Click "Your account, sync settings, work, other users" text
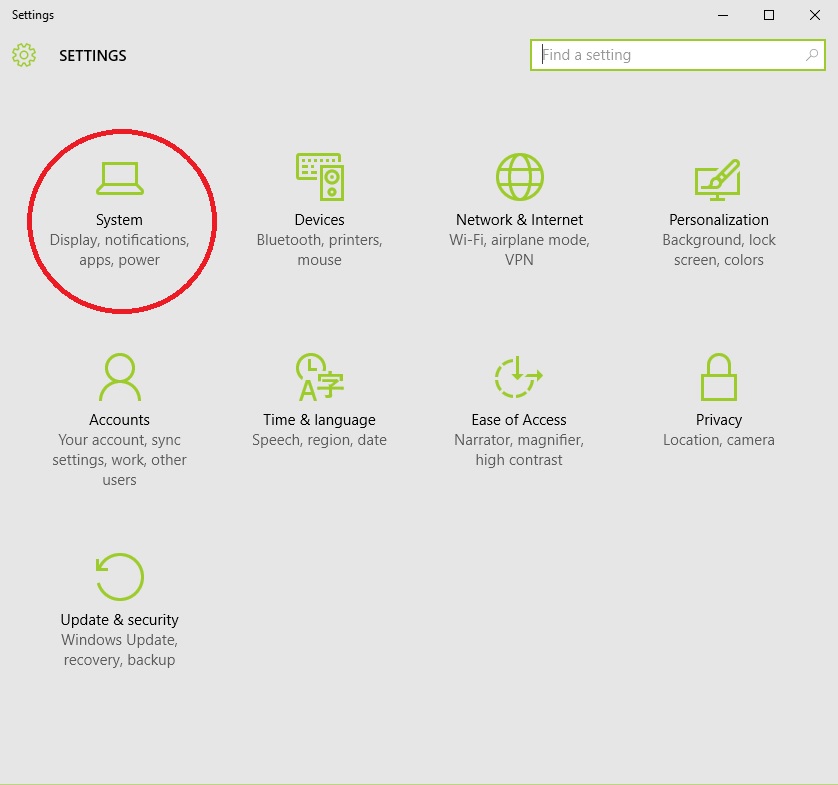This screenshot has width=838, height=785. tap(119, 460)
